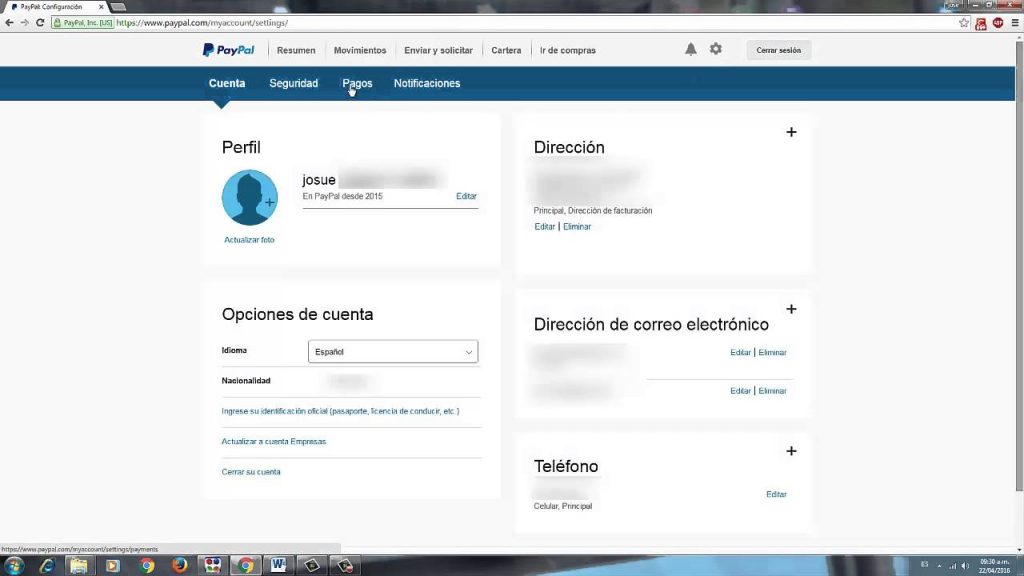Go back using the browser back arrow

click(x=8, y=21)
